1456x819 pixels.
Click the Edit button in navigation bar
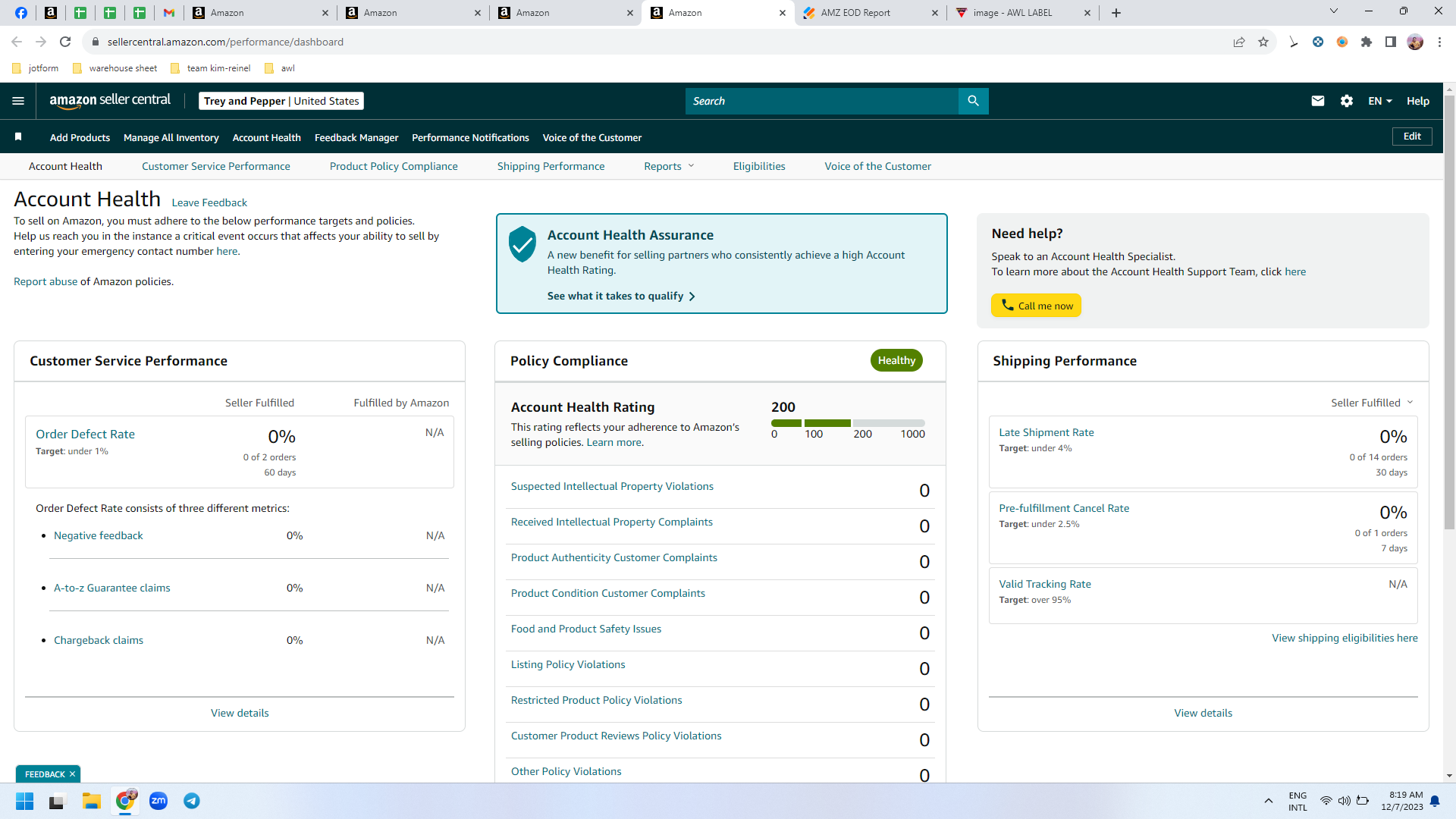pos(1412,136)
